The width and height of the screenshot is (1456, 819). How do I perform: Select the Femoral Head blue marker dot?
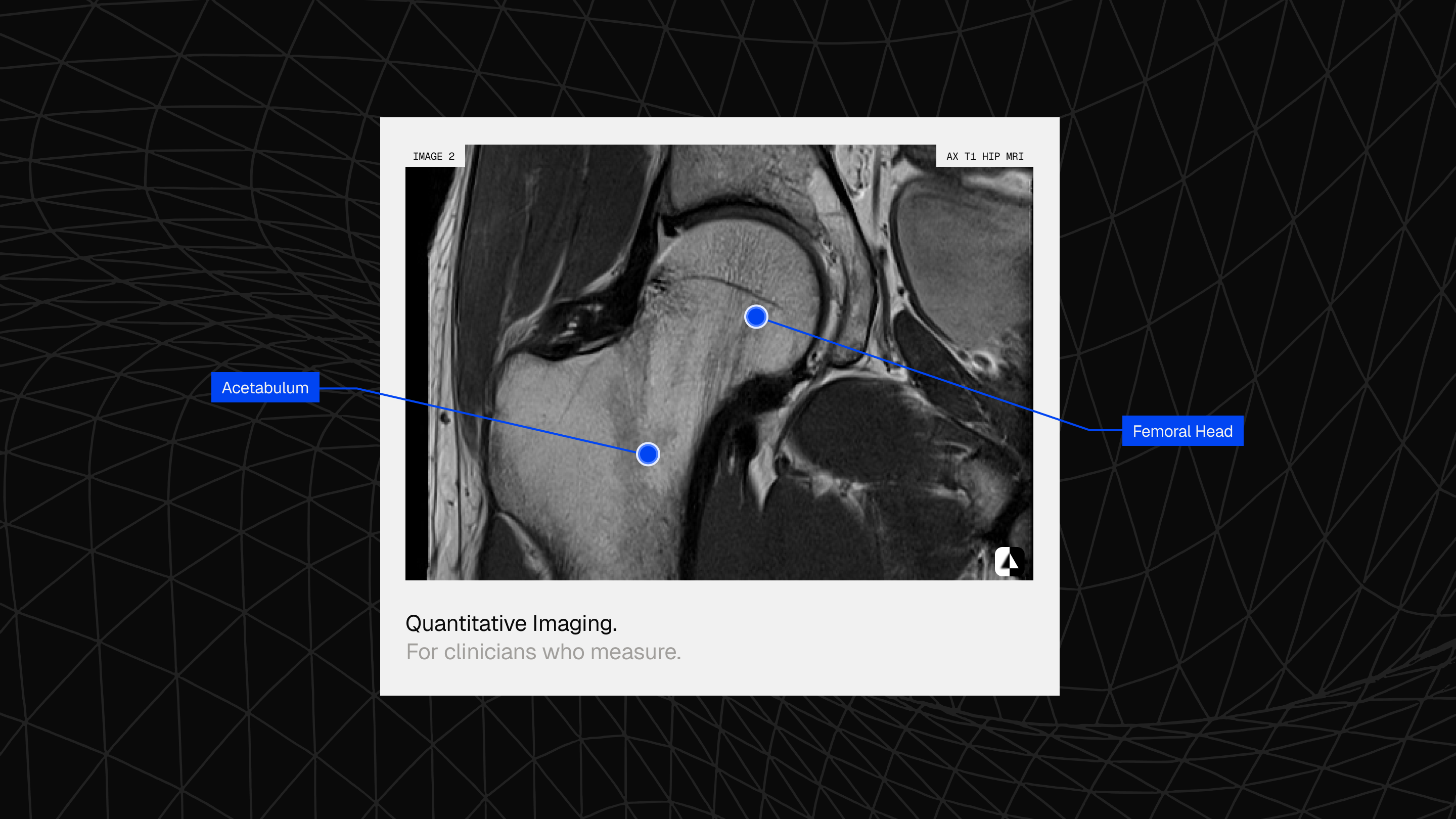756,316
